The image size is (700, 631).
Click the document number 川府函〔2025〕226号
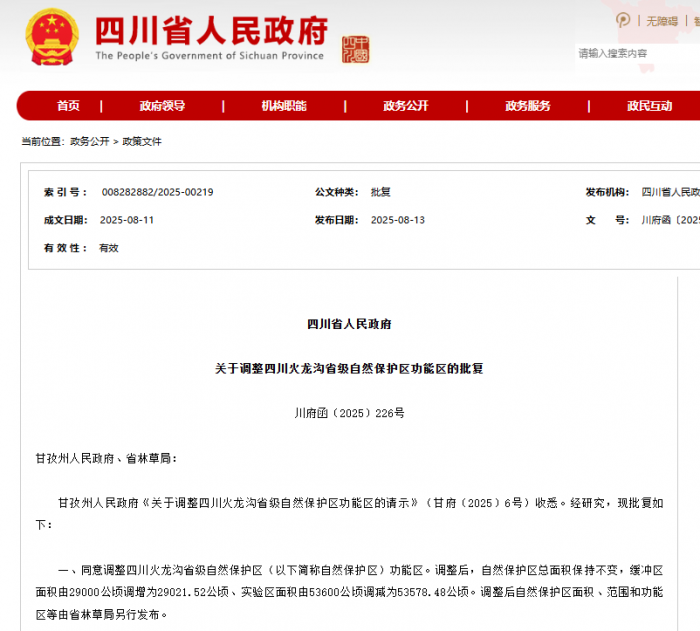click(x=349, y=413)
